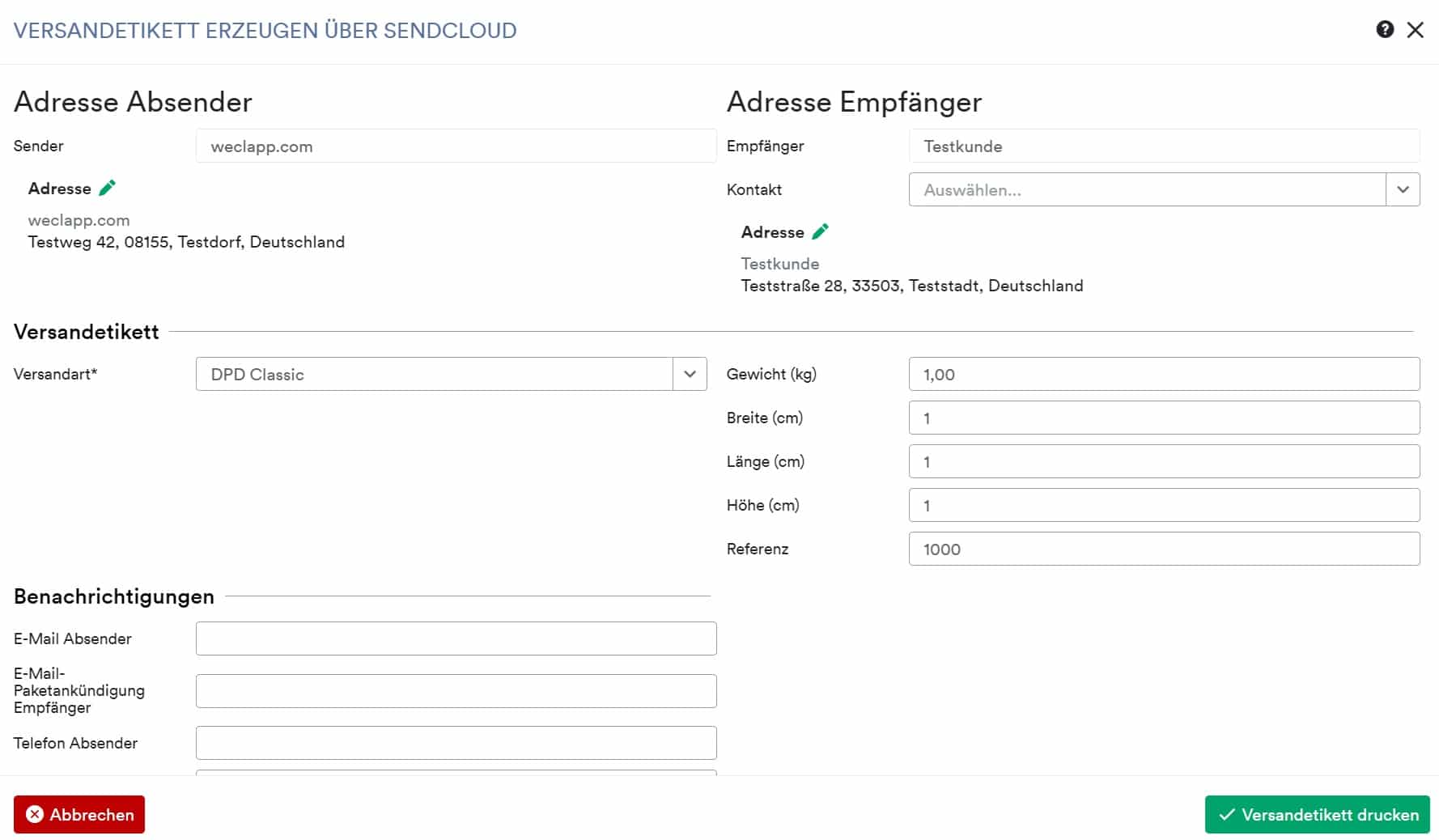Image resolution: width=1439 pixels, height=840 pixels.
Task: Cancel with the Abbrechen button
Action: coord(79,814)
